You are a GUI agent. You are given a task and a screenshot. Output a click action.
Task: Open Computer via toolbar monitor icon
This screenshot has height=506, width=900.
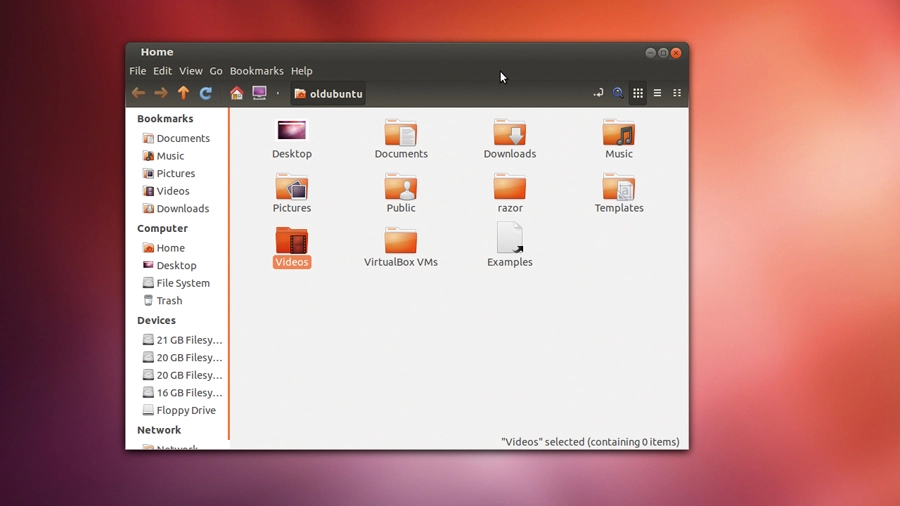(259, 93)
